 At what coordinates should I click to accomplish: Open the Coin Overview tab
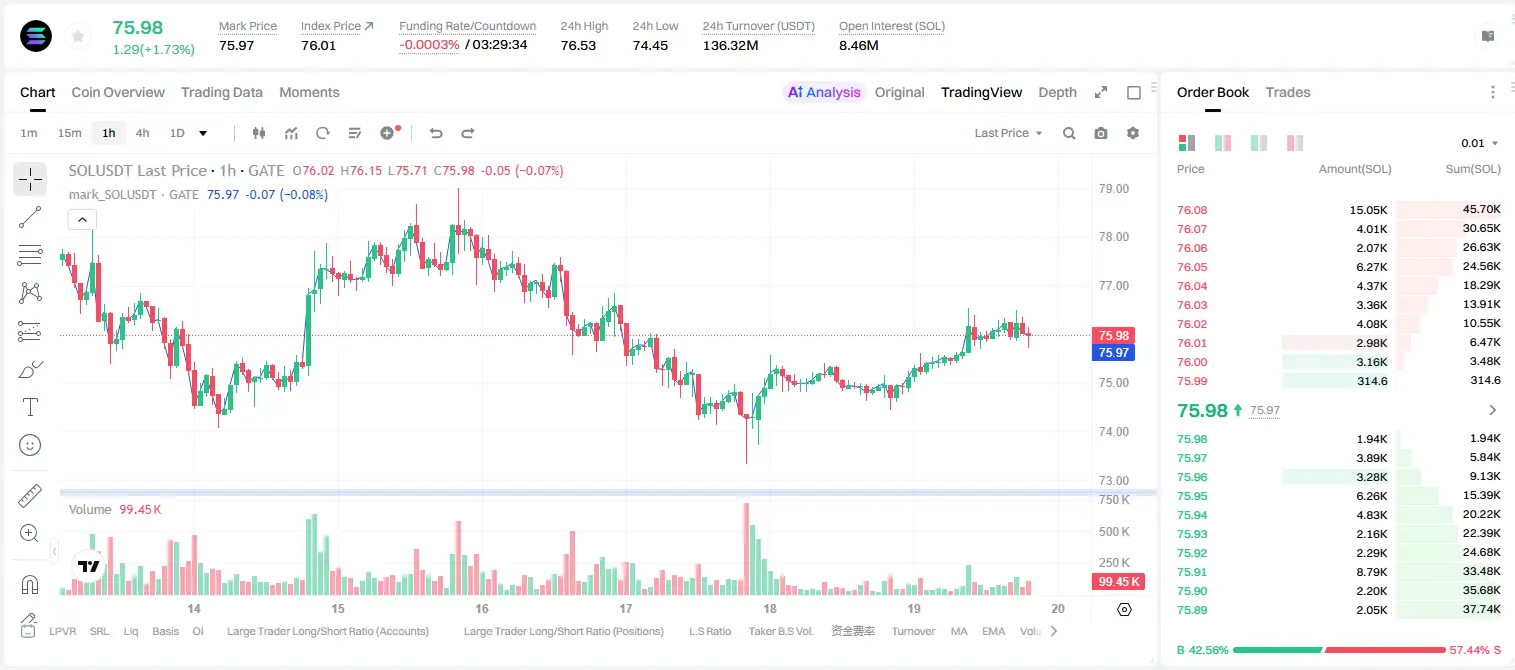[x=118, y=92]
